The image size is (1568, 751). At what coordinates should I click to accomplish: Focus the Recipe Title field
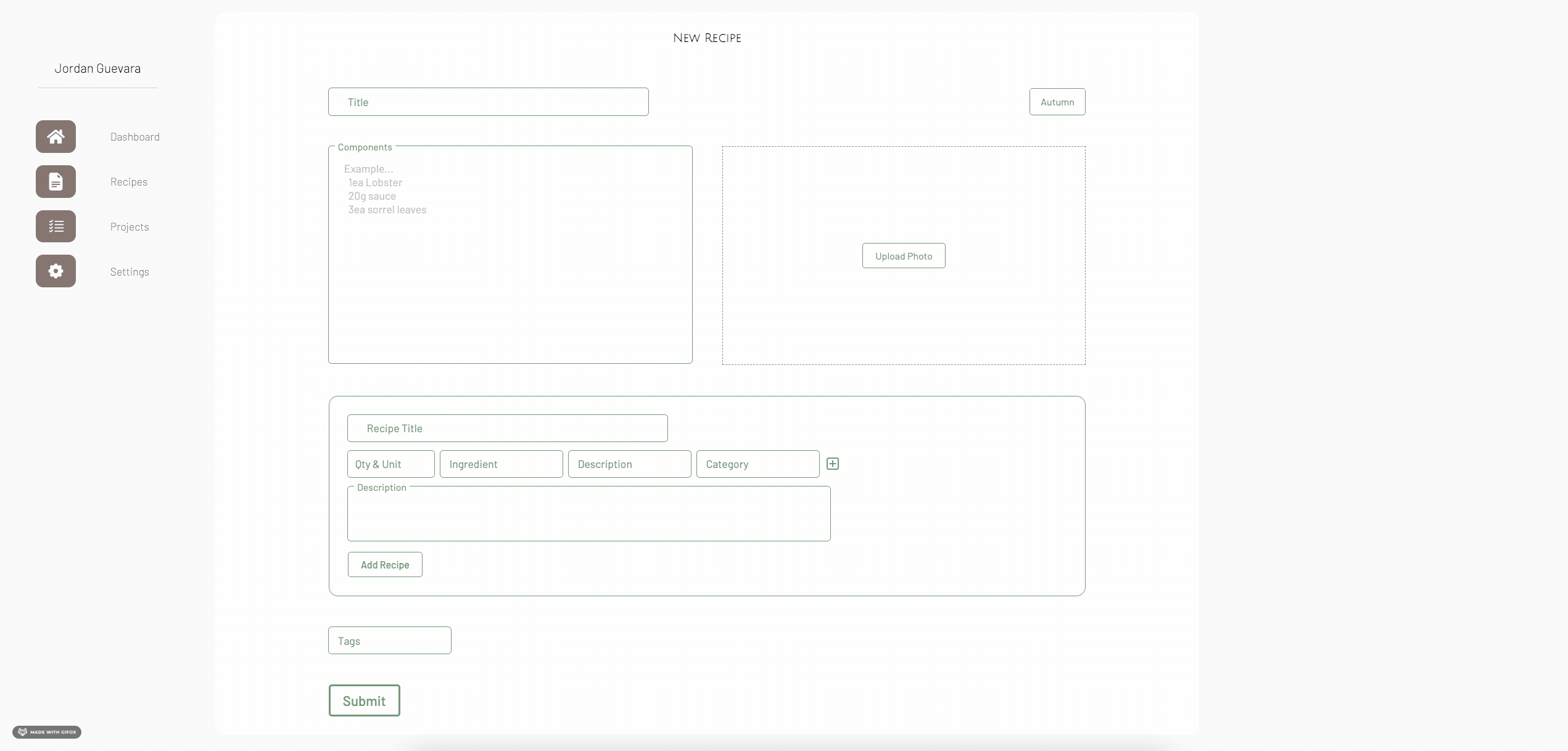coord(507,429)
